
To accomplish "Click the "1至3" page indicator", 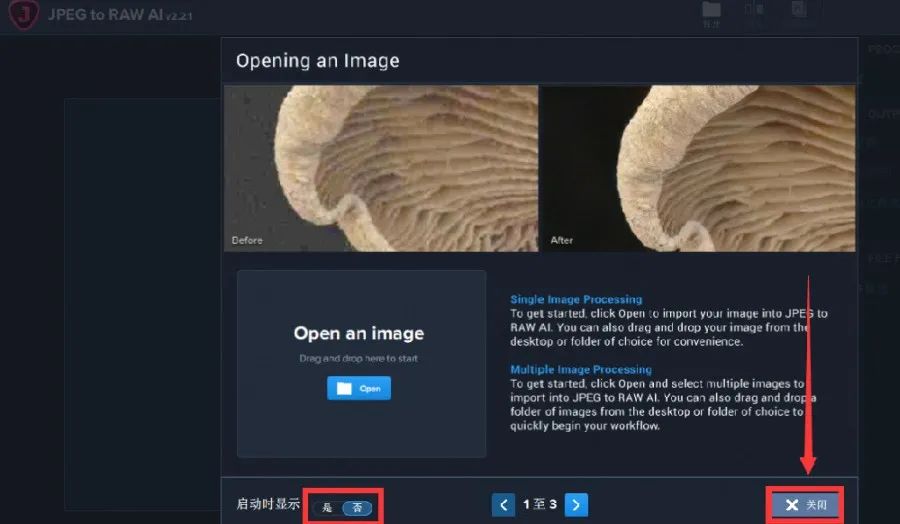I will coord(540,504).
